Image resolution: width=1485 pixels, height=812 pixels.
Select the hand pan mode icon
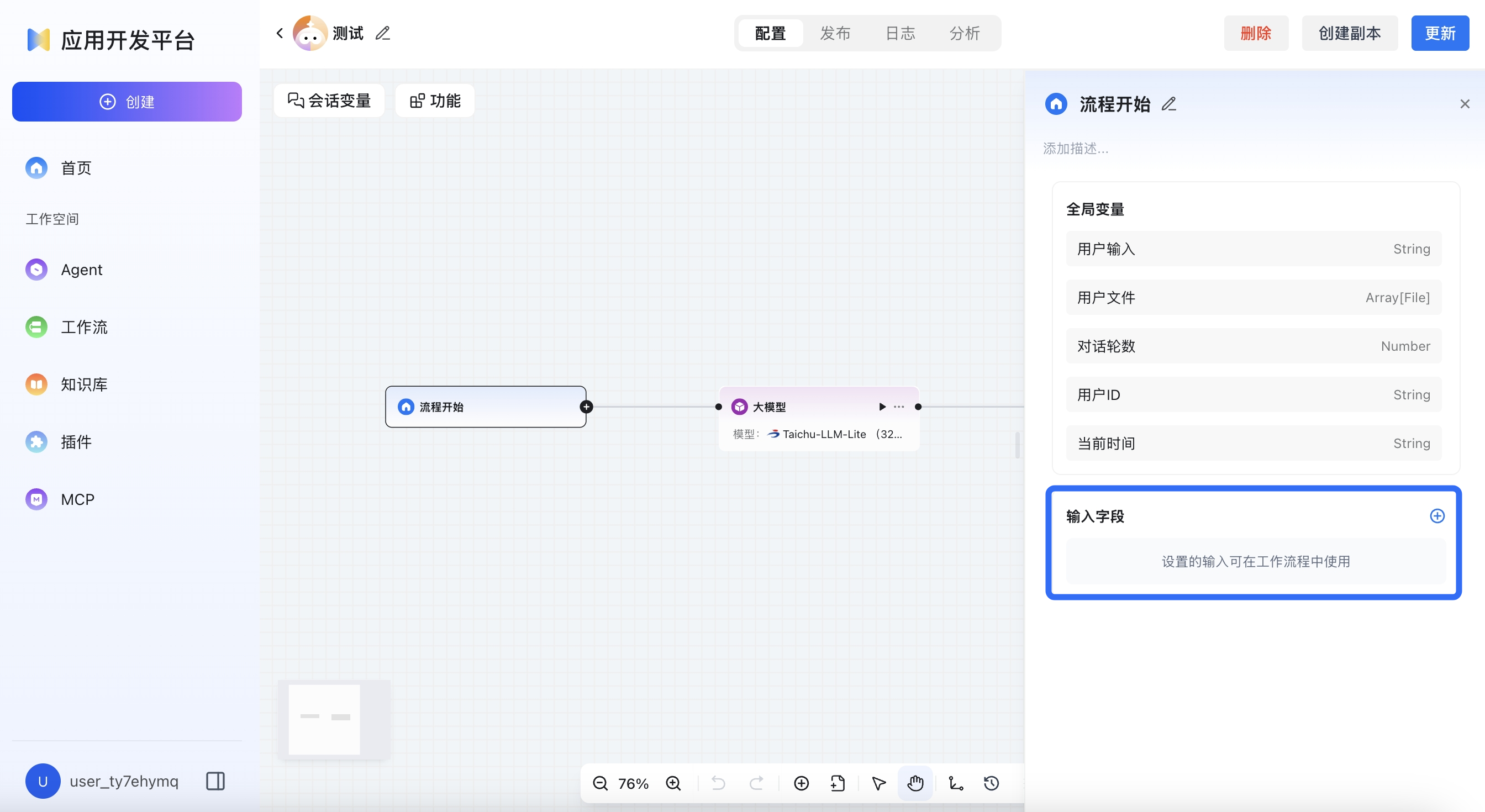pyautogui.click(x=915, y=783)
